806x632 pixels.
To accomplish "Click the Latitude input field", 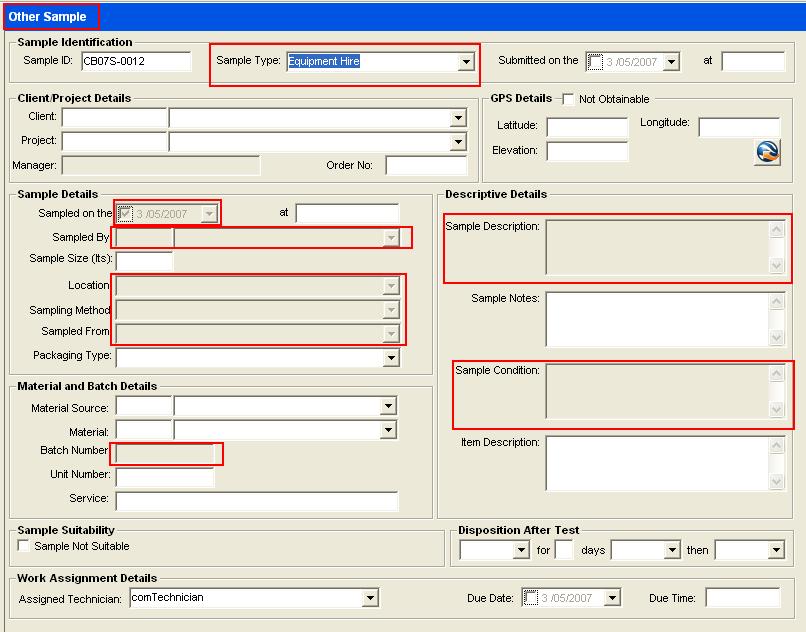I will [x=587, y=127].
